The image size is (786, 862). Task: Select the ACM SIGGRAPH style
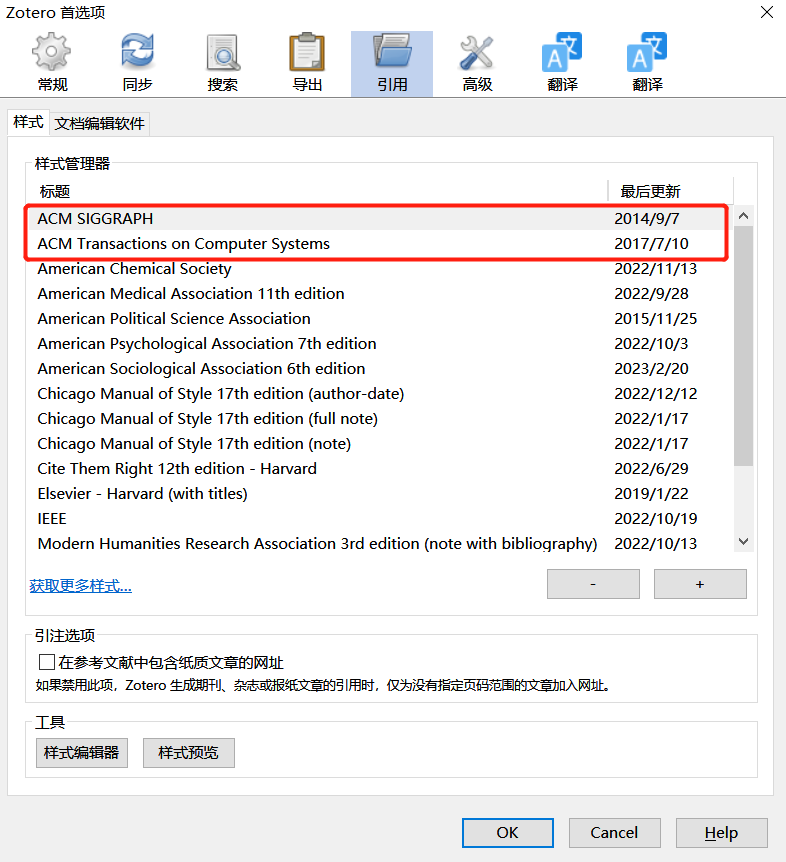379,218
